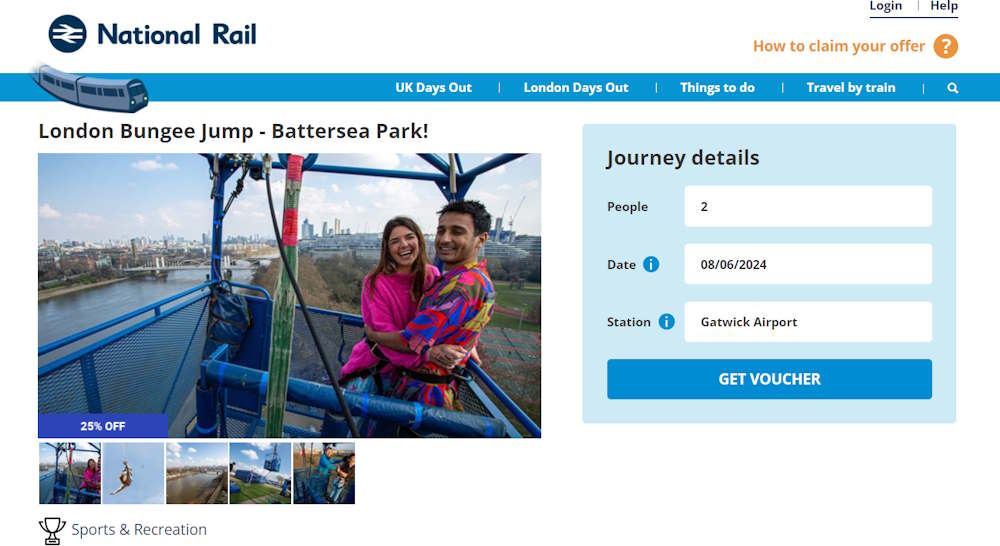Viewport: 1000px width, 546px height.
Task: Open search with the magnifier icon
Action: coord(953,88)
